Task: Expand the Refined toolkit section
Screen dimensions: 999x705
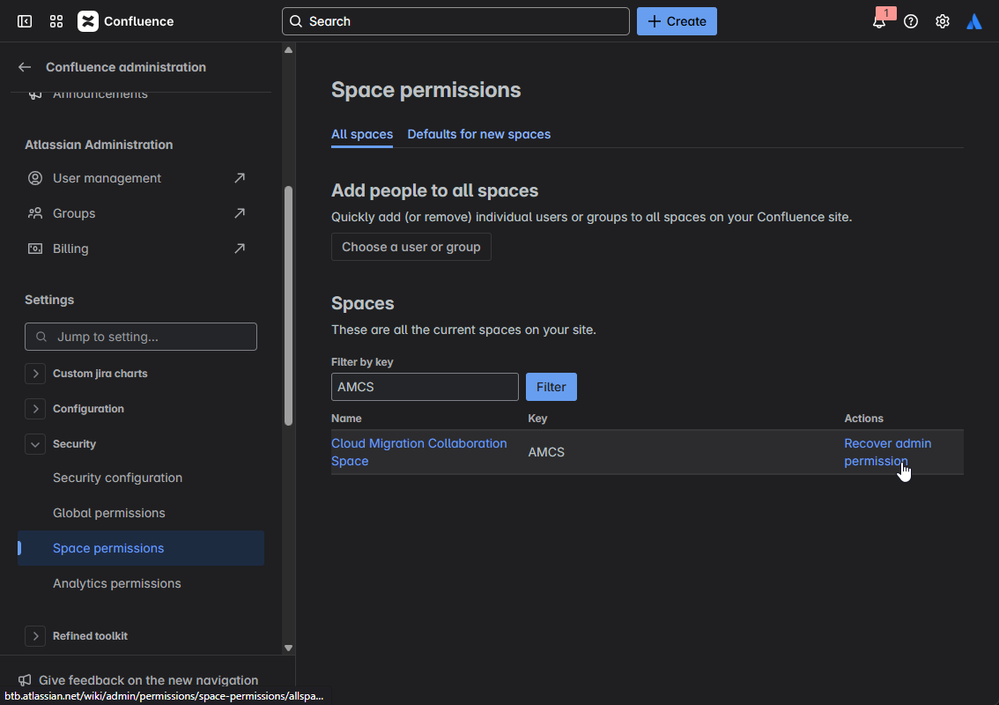Action: 36,636
